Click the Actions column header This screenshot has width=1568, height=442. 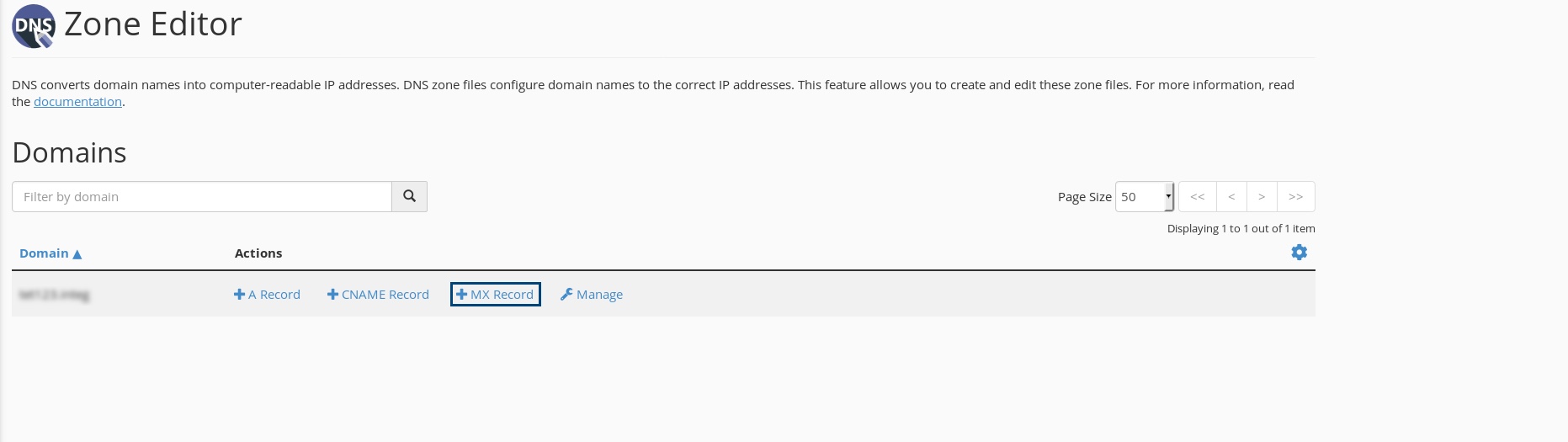point(258,253)
